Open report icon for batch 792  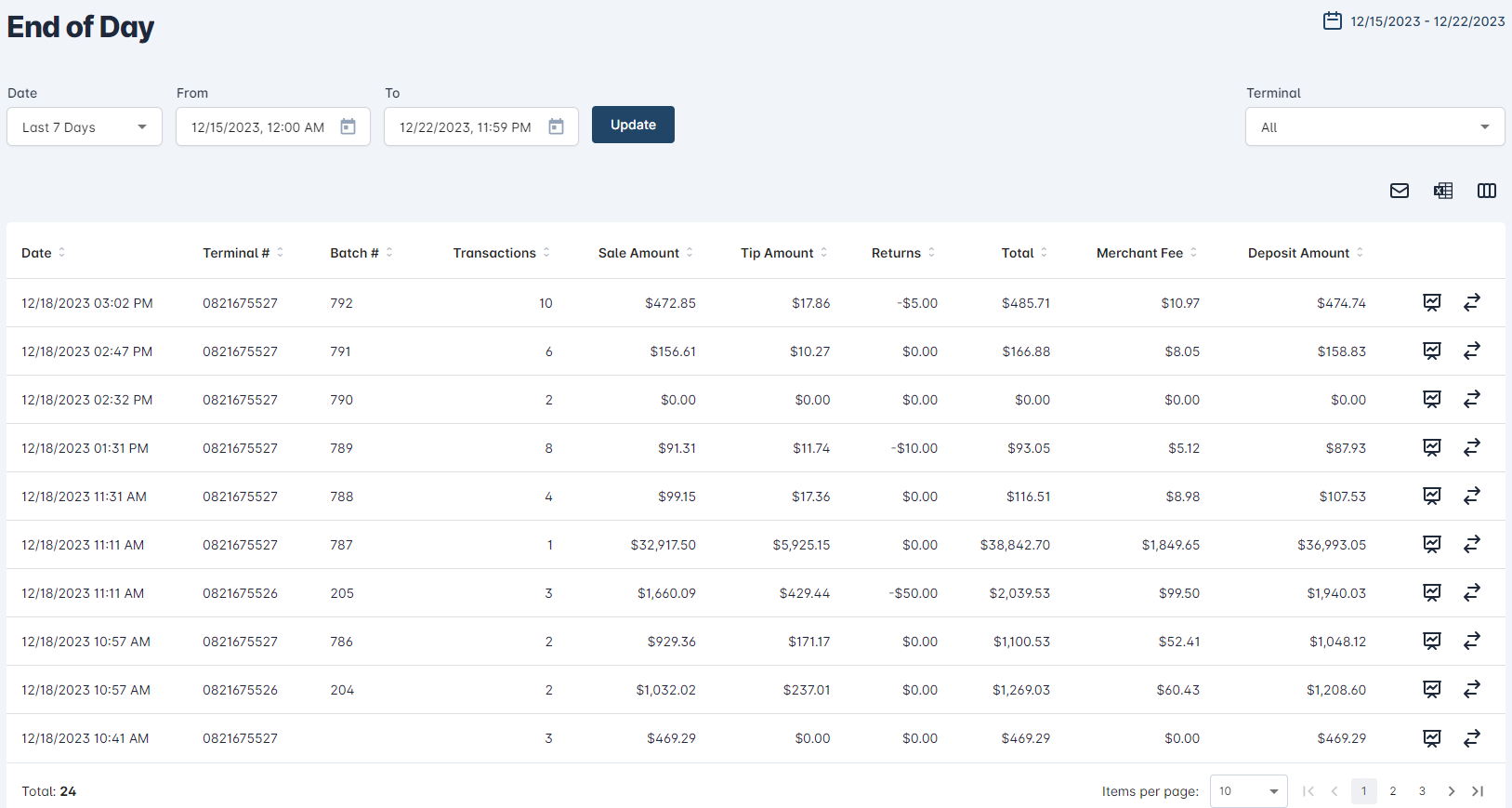(1431, 303)
